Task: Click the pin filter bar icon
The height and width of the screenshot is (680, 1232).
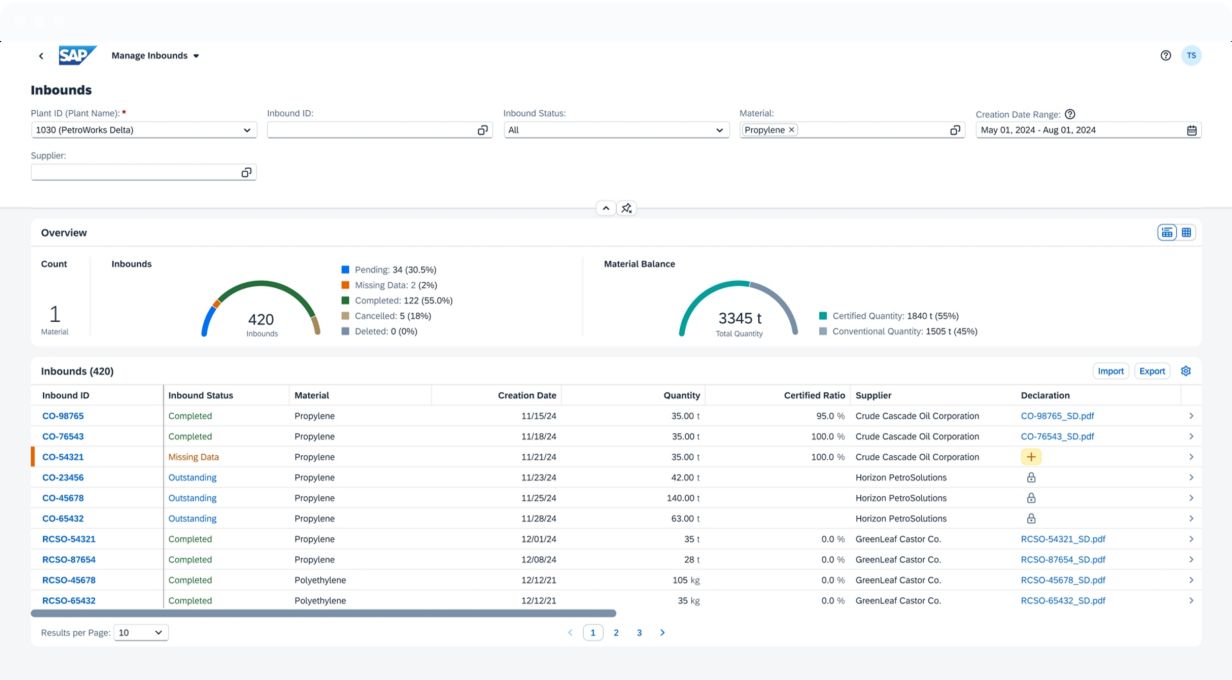Action: click(627, 208)
